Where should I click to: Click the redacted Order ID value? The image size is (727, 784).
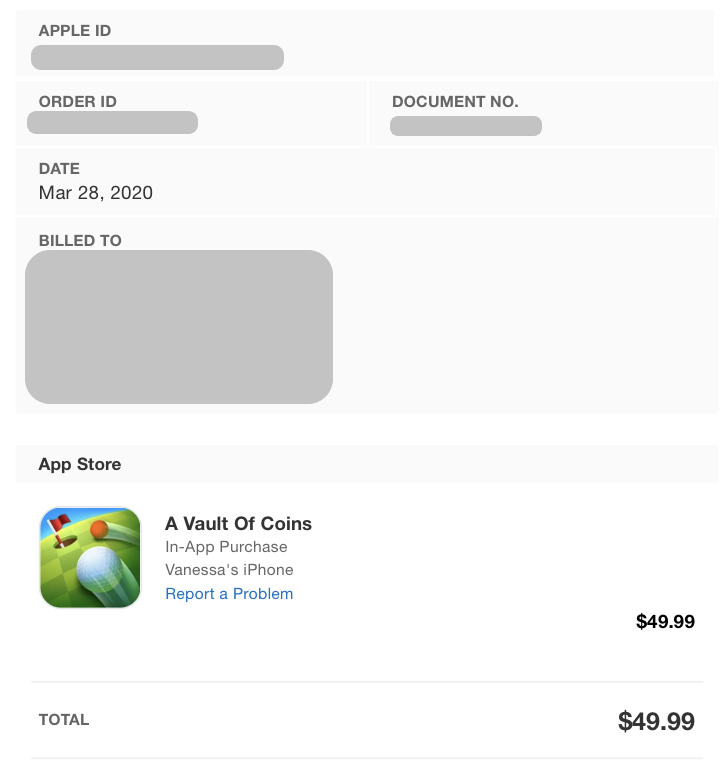point(112,122)
